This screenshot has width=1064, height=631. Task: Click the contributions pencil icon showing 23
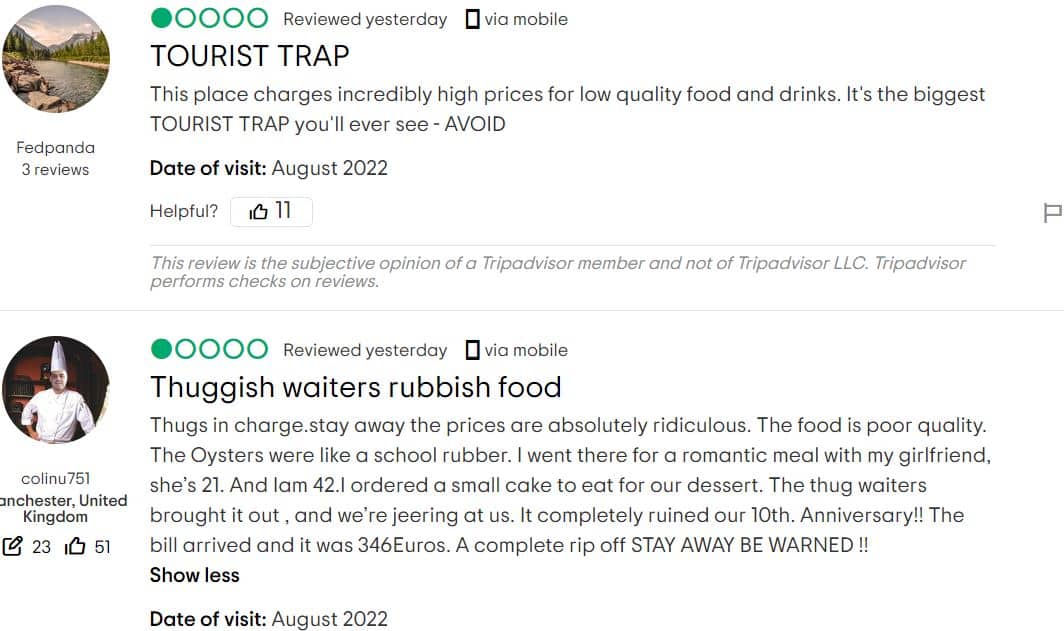(12, 546)
